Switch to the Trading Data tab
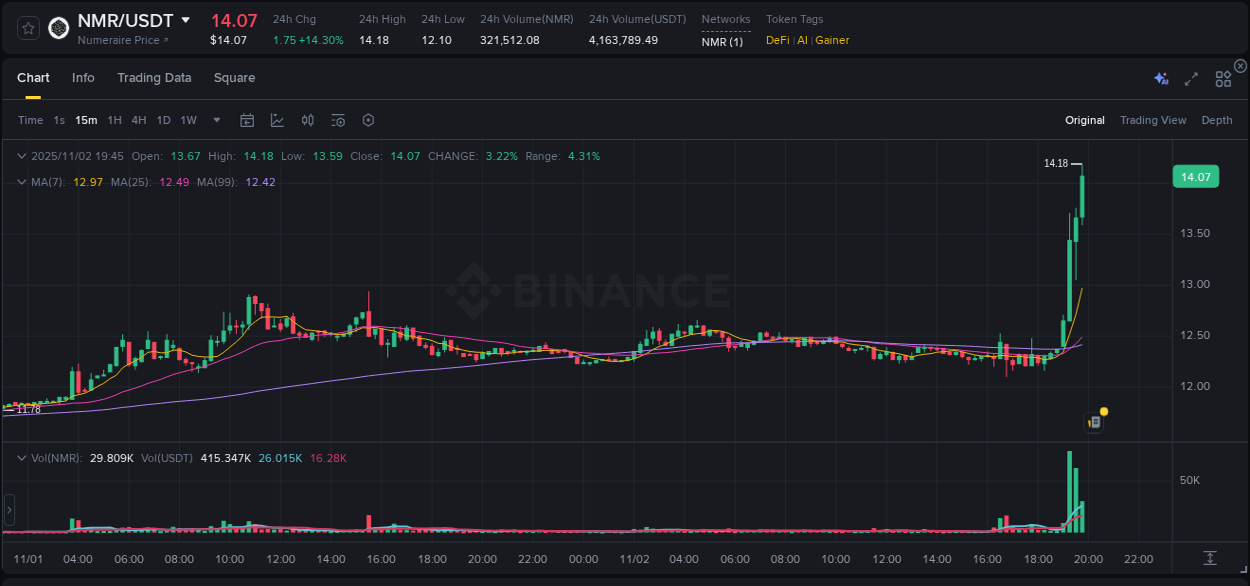This screenshot has width=1250, height=586. point(154,77)
